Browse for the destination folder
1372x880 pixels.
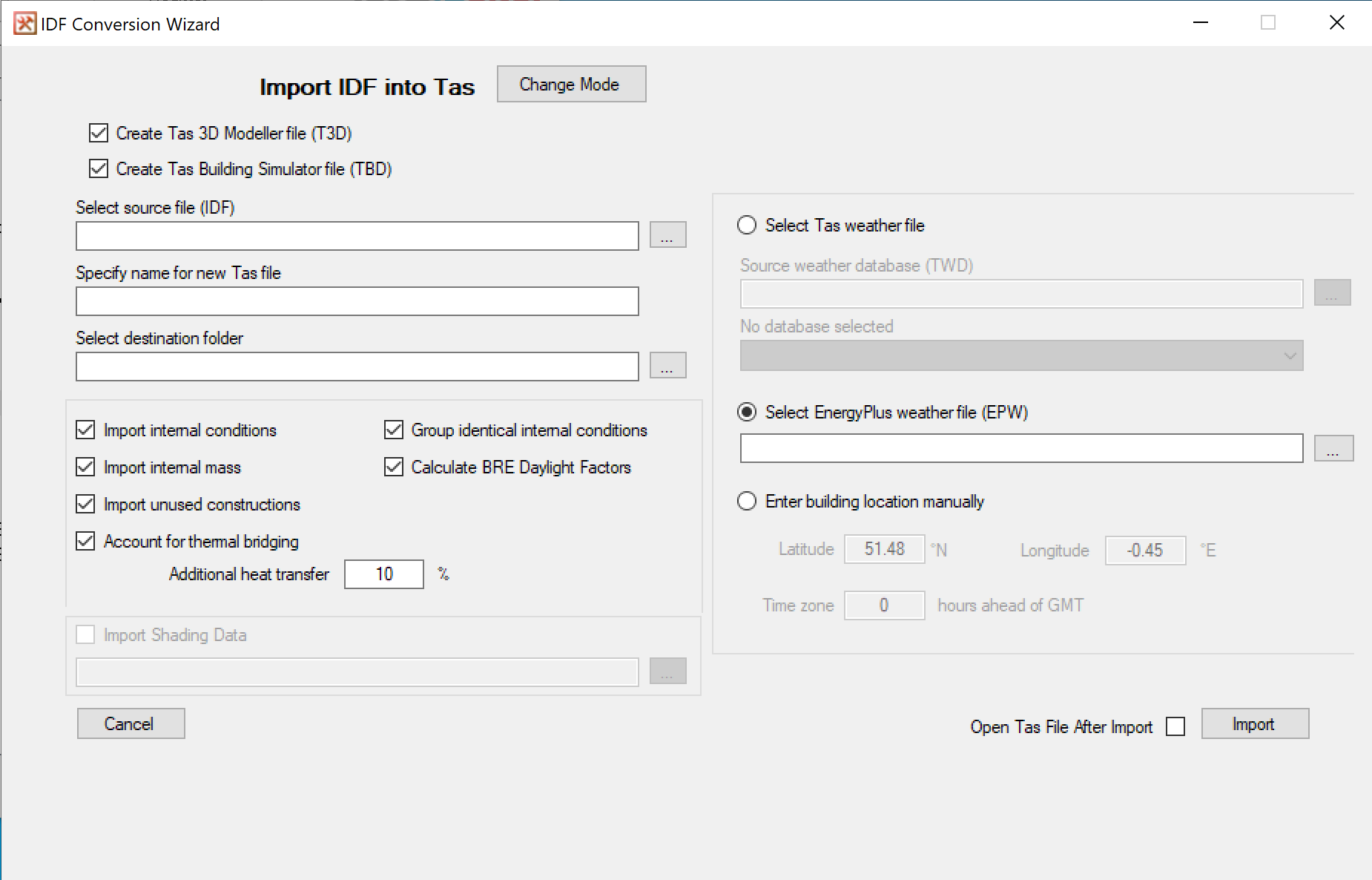coord(667,365)
